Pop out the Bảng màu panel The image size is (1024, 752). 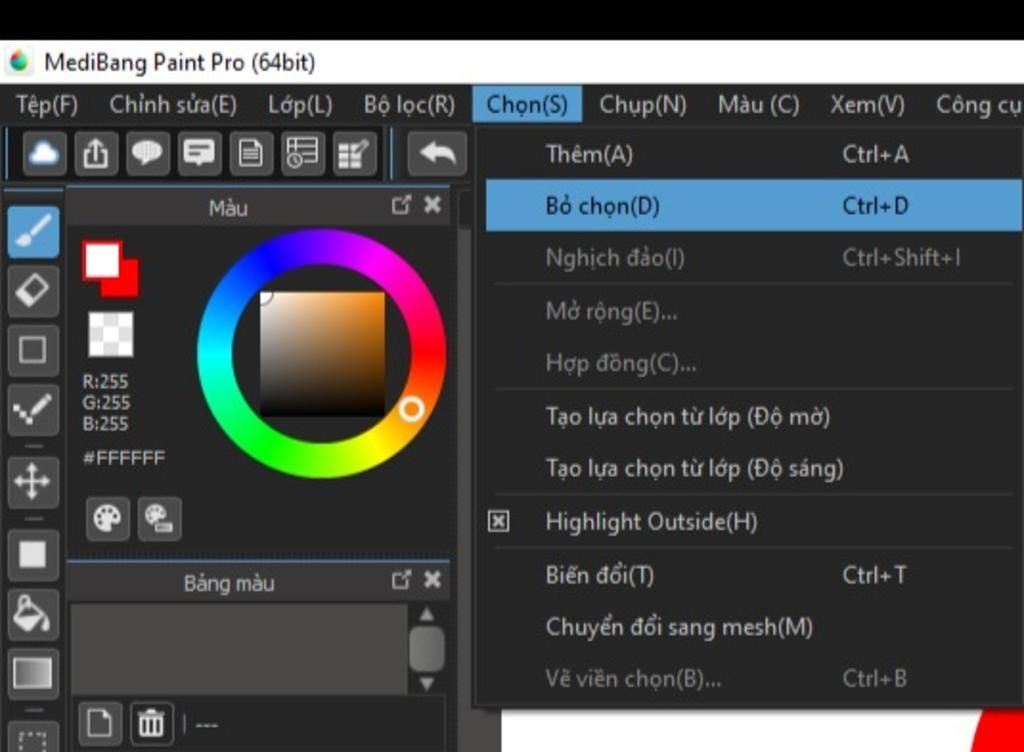[x=402, y=580]
